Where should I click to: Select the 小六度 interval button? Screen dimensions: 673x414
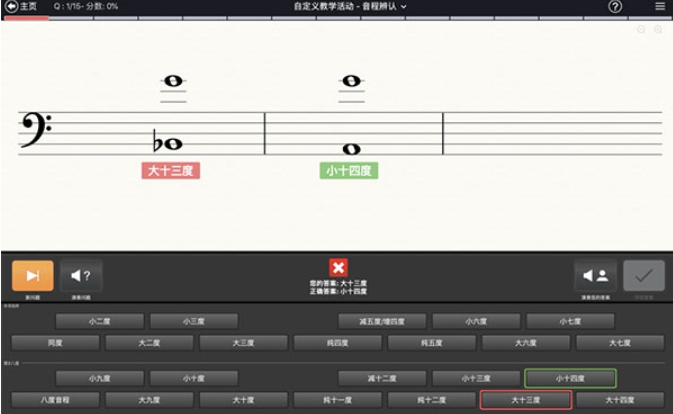click(x=476, y=321)
